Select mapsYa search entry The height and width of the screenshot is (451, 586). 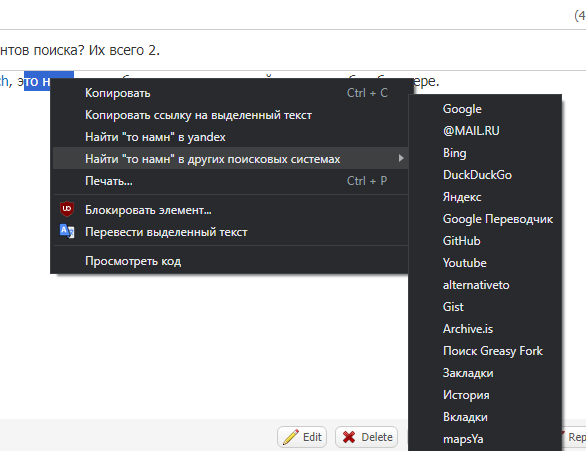pyautogui.click(x=485, y=439)
